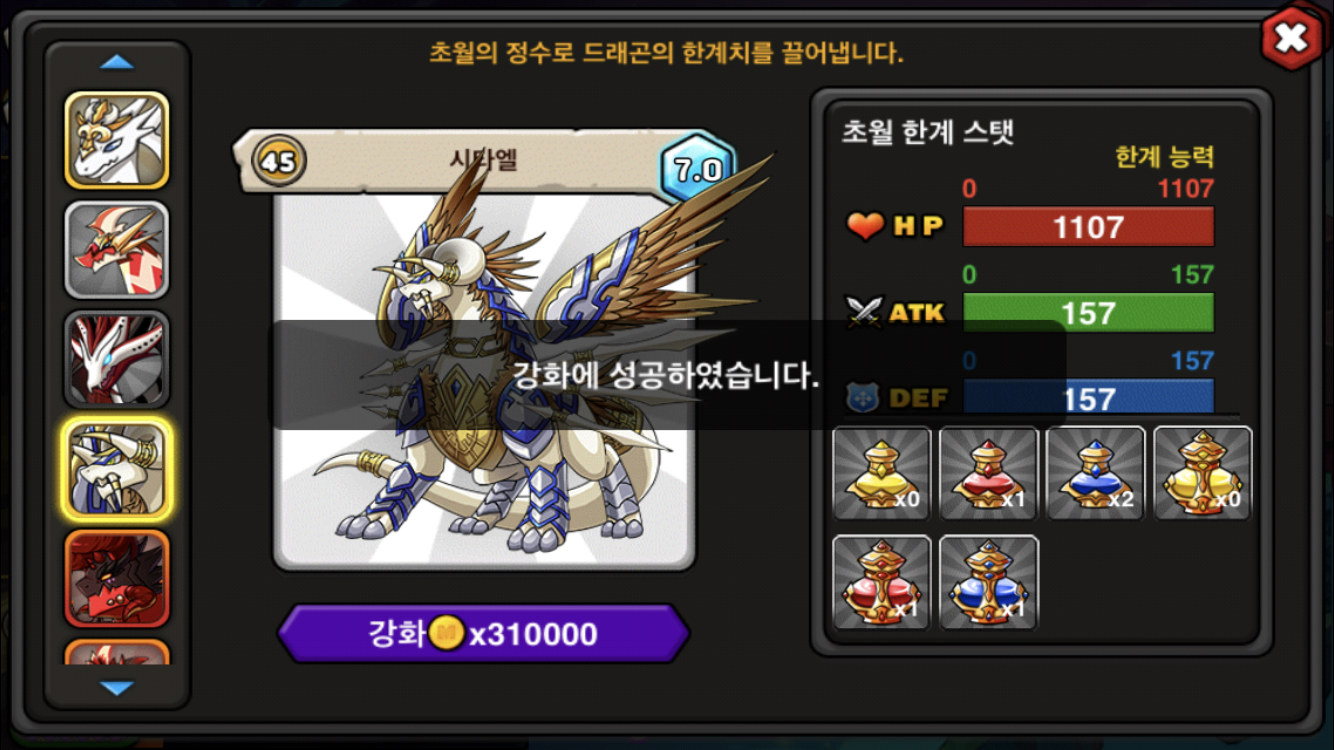Choose the large blue ornate potion x1
Viewport: 1334px width, 750px height.
[x=989, y=583]
